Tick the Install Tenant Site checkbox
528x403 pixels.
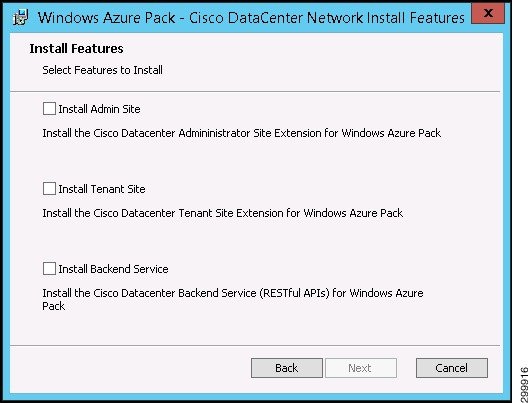pyautogui.click(x=49, y=189)
